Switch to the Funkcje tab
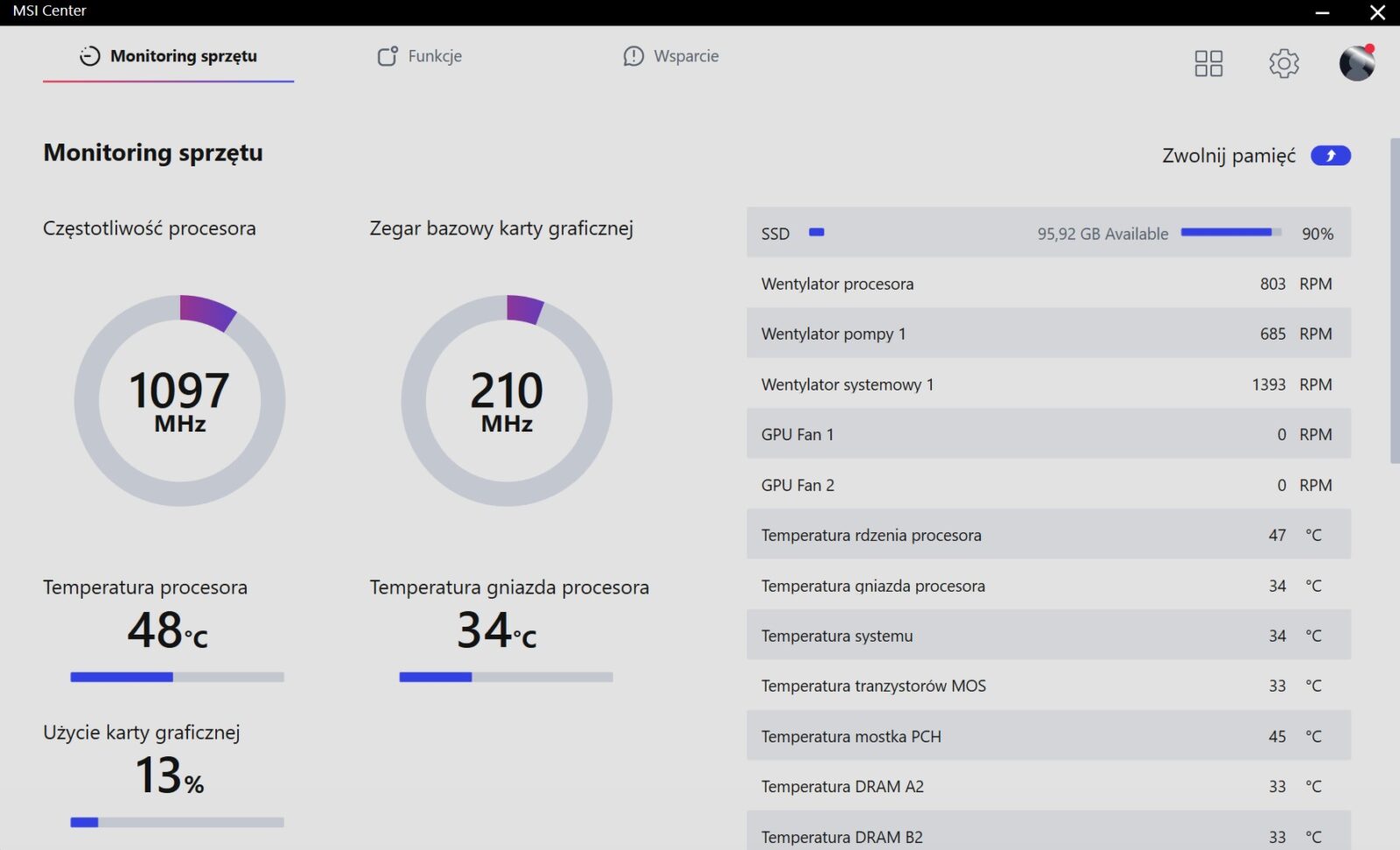This screenshot has width=1400, height=850. tap(420, 56)
